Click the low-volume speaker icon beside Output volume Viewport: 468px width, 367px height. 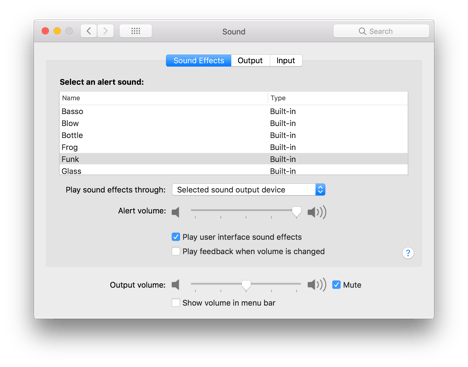pyautogui.click(x=176, y=285)
